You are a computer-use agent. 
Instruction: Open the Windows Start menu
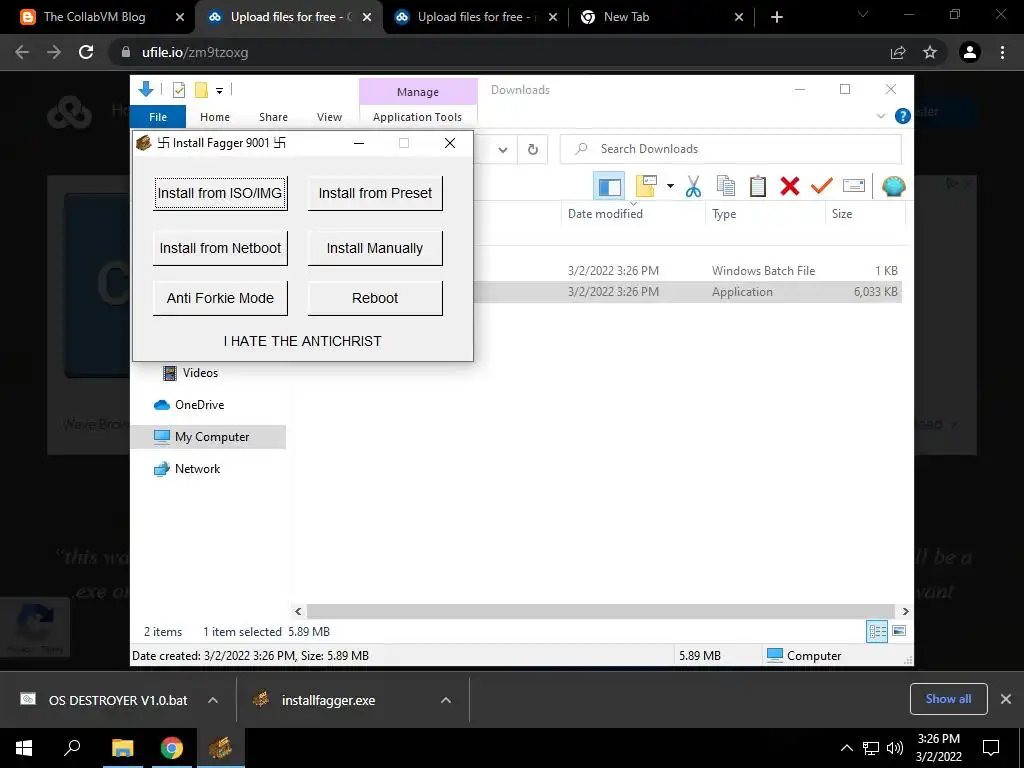coord(24,748)
